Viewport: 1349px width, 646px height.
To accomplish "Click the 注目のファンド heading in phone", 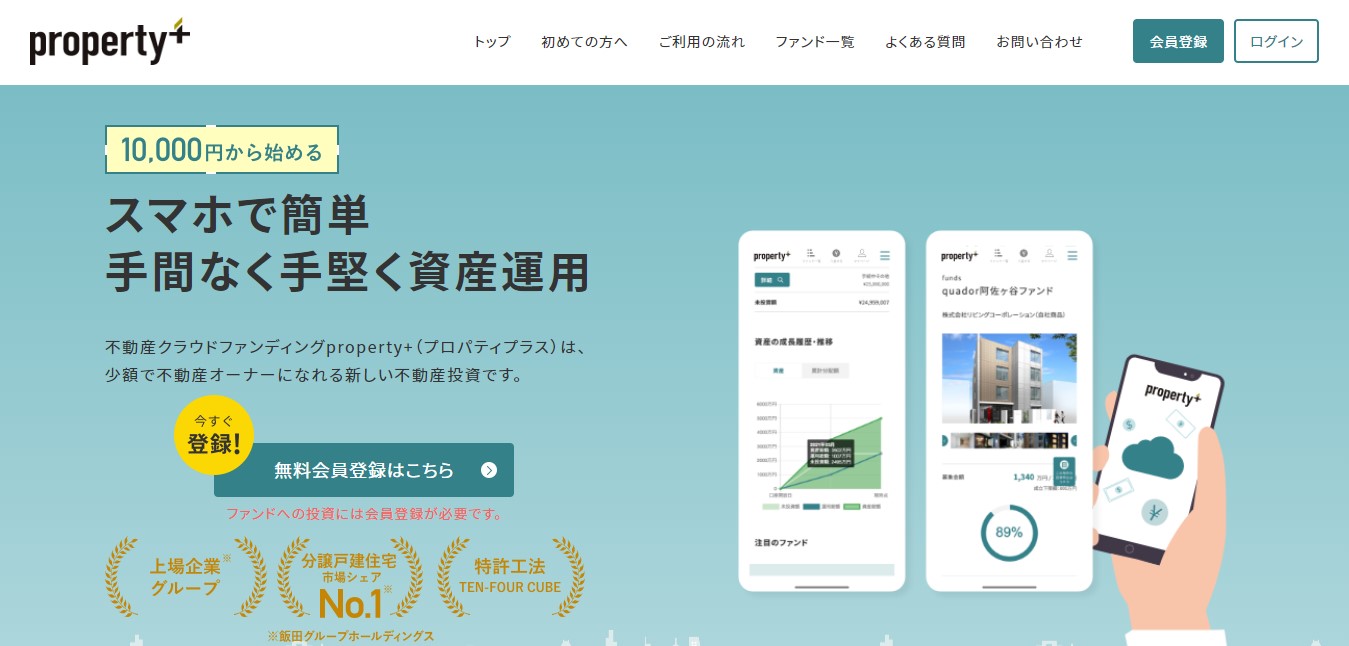I will click(782, 542).
